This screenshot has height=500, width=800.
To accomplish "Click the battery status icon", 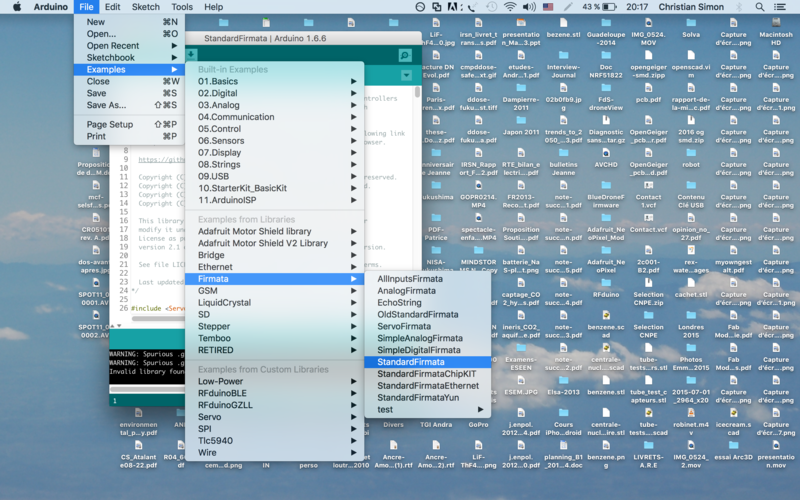I will (x=610, y=7).
